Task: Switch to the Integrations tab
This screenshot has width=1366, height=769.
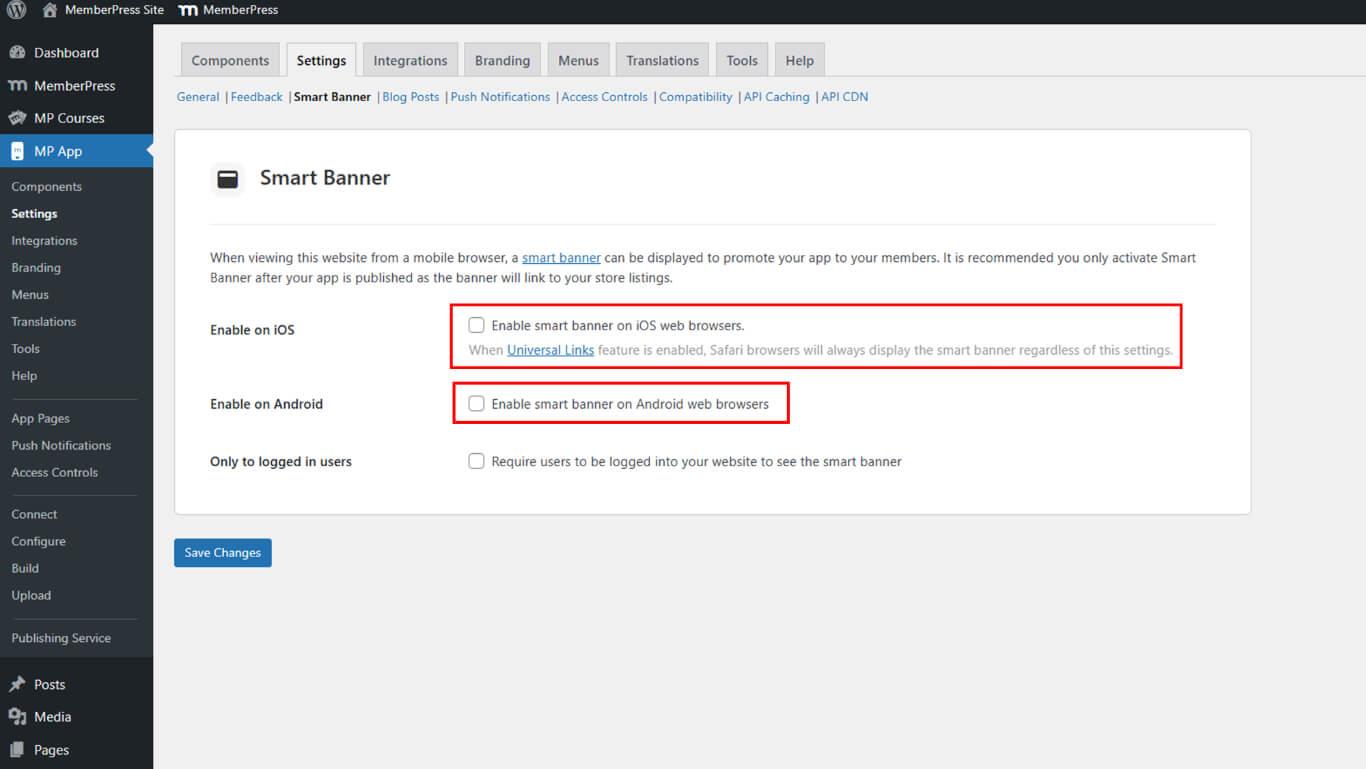Action: pos(410,61)
